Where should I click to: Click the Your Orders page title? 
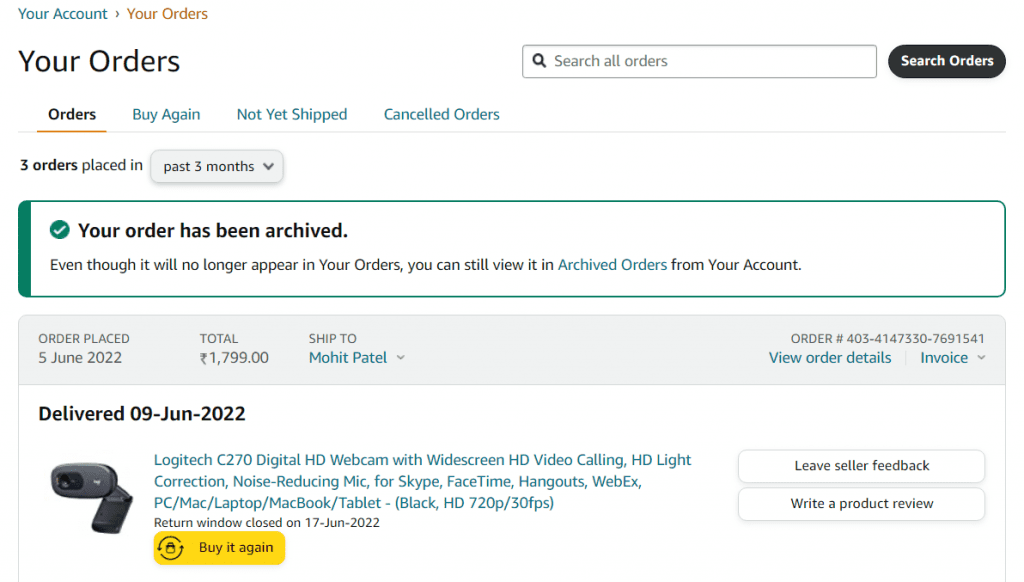(x=99, y=61)
